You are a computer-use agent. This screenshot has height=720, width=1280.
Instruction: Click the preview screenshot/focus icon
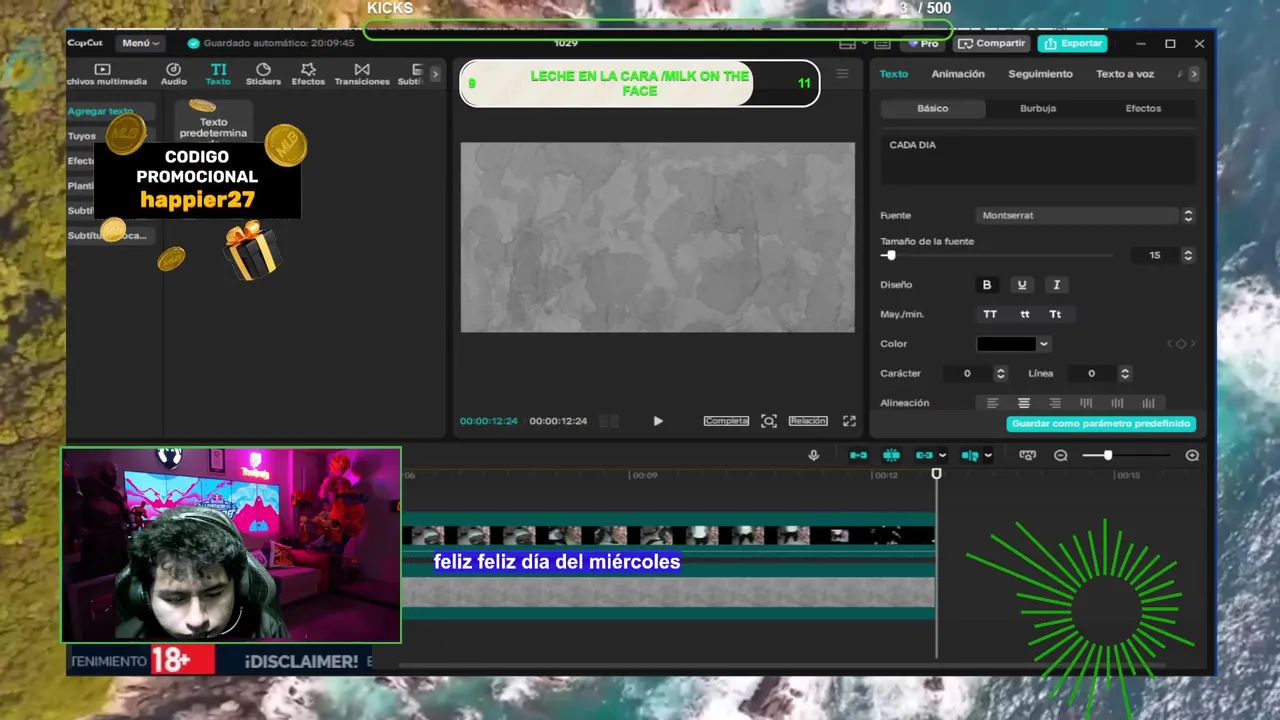(x=769, y=421)
